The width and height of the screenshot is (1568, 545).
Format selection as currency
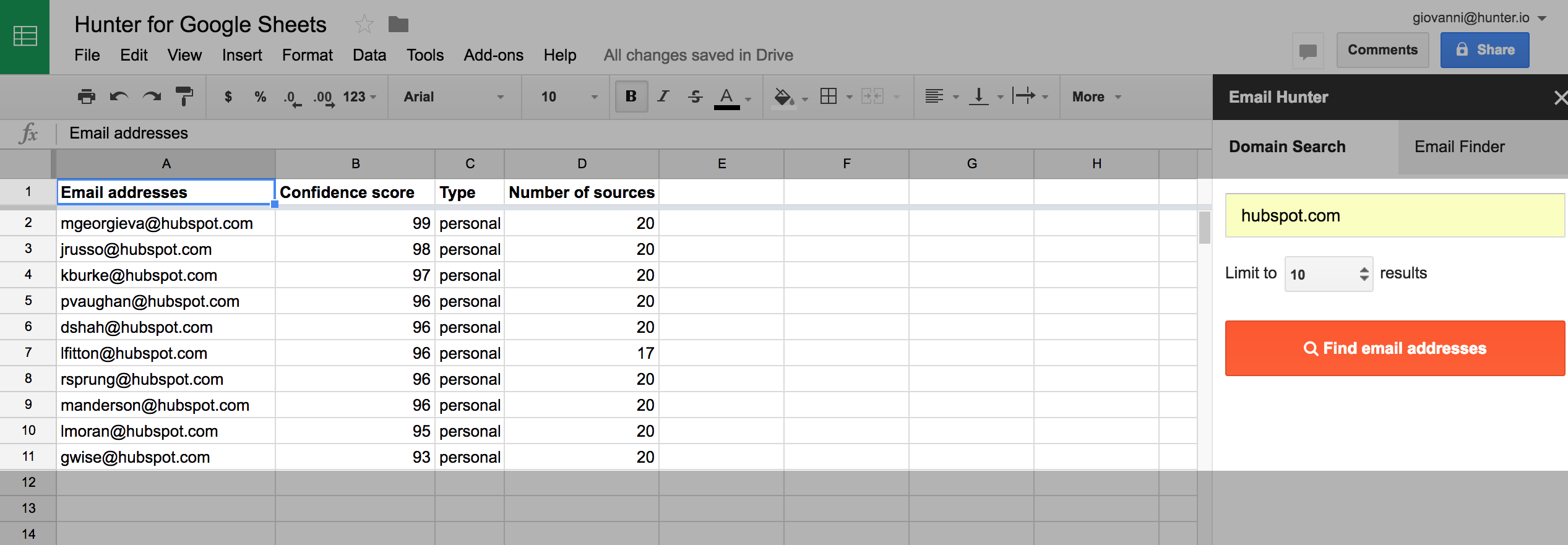pos(228,97)
